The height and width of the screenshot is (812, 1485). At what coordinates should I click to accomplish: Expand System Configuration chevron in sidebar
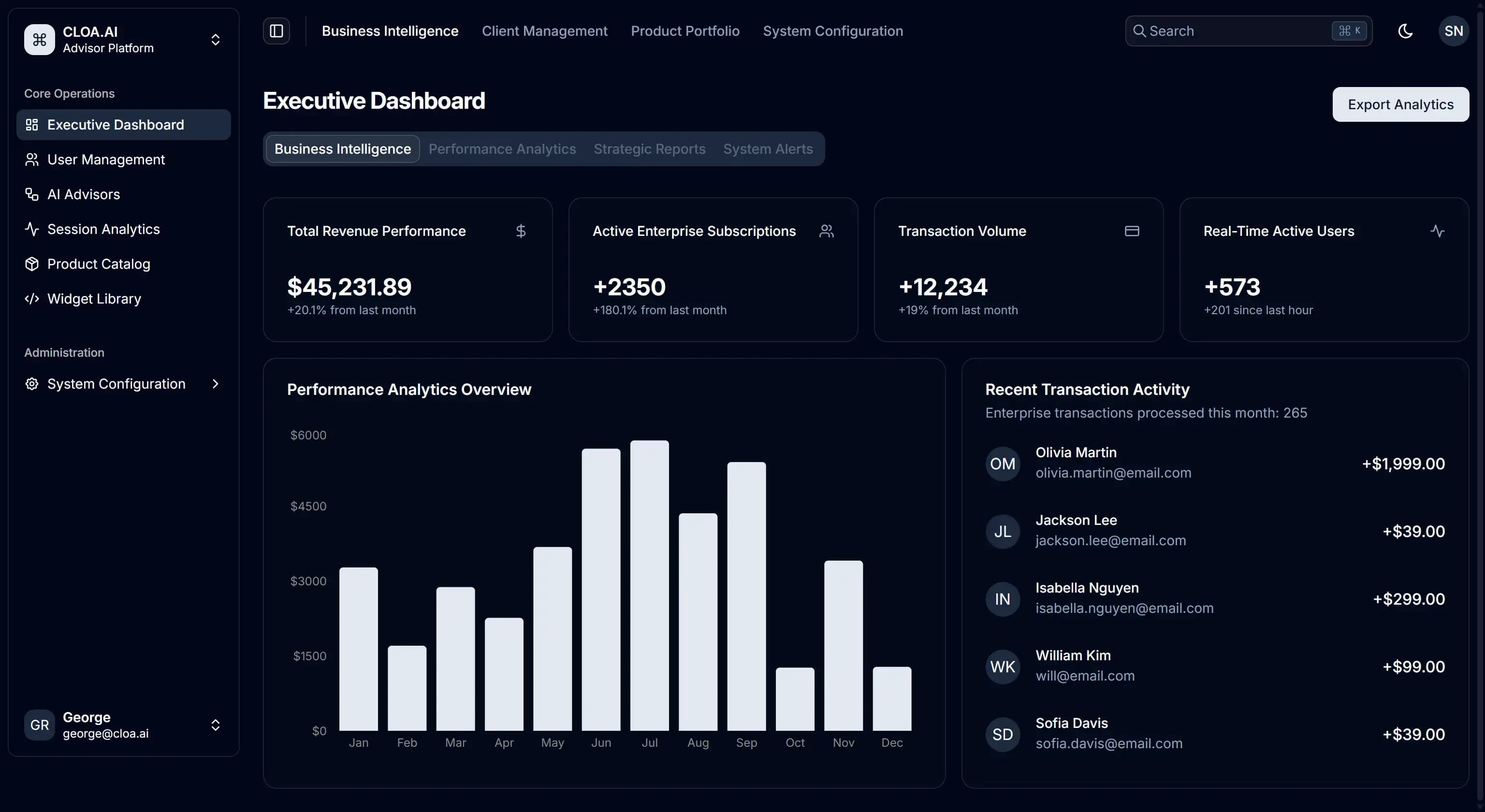(215, 384)
